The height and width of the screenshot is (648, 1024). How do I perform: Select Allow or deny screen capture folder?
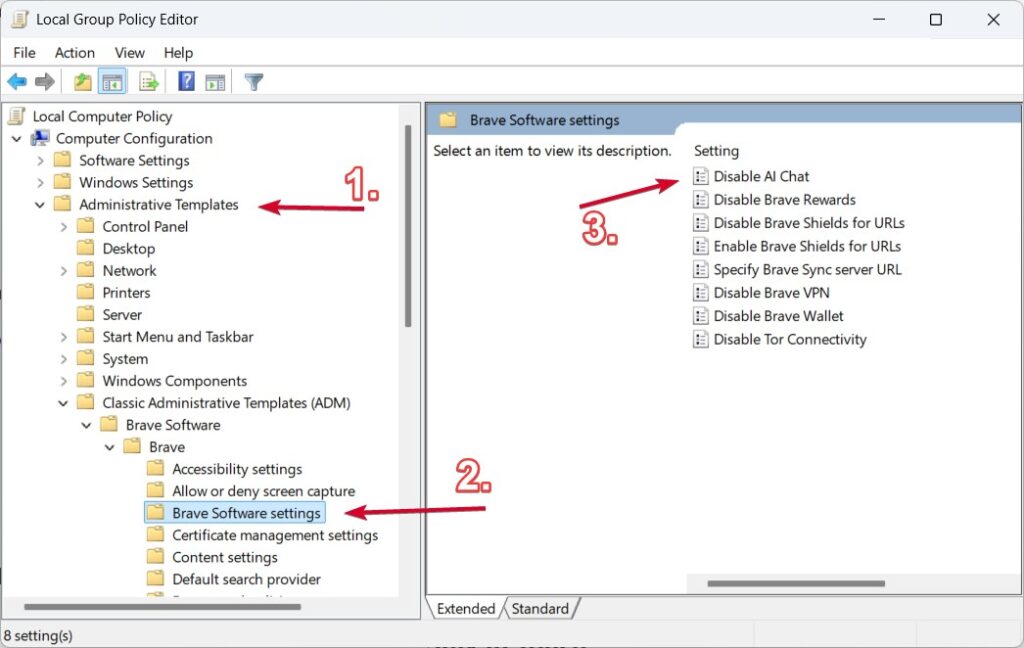264,491
